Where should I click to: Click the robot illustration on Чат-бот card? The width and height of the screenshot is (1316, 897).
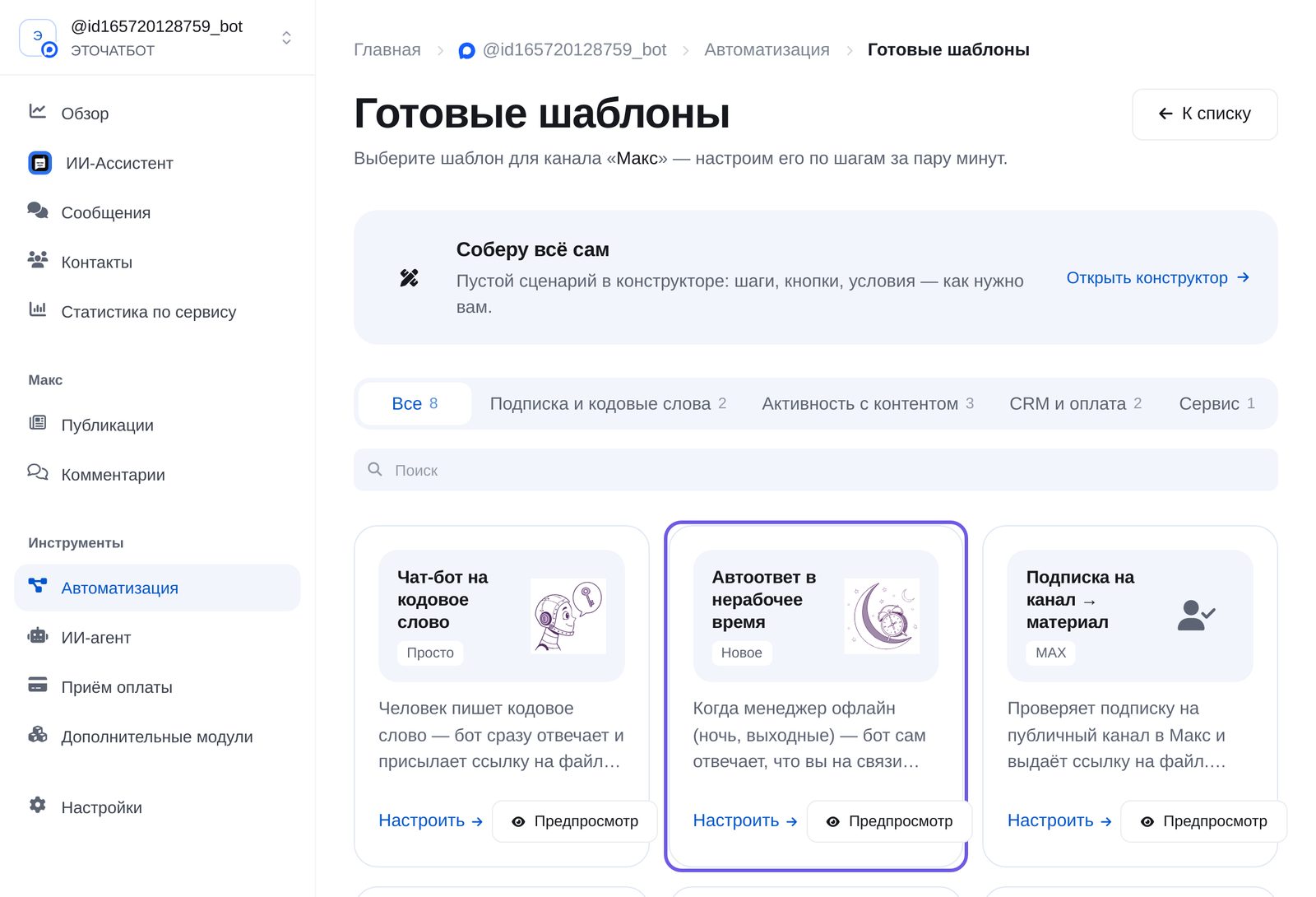[x=568, y=616]
